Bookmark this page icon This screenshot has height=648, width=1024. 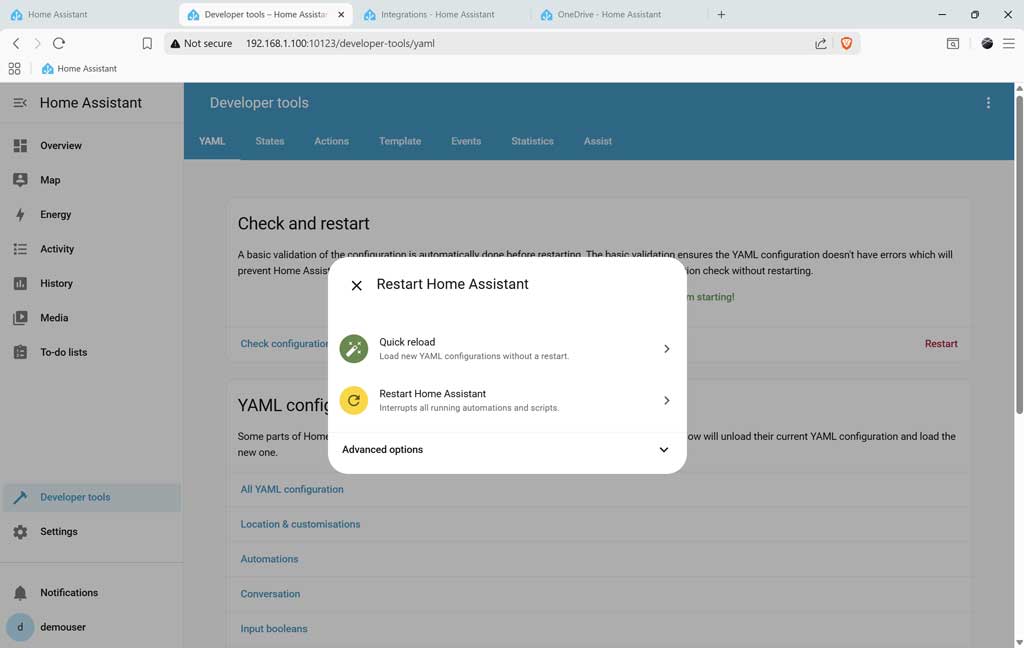coord(147,43)
